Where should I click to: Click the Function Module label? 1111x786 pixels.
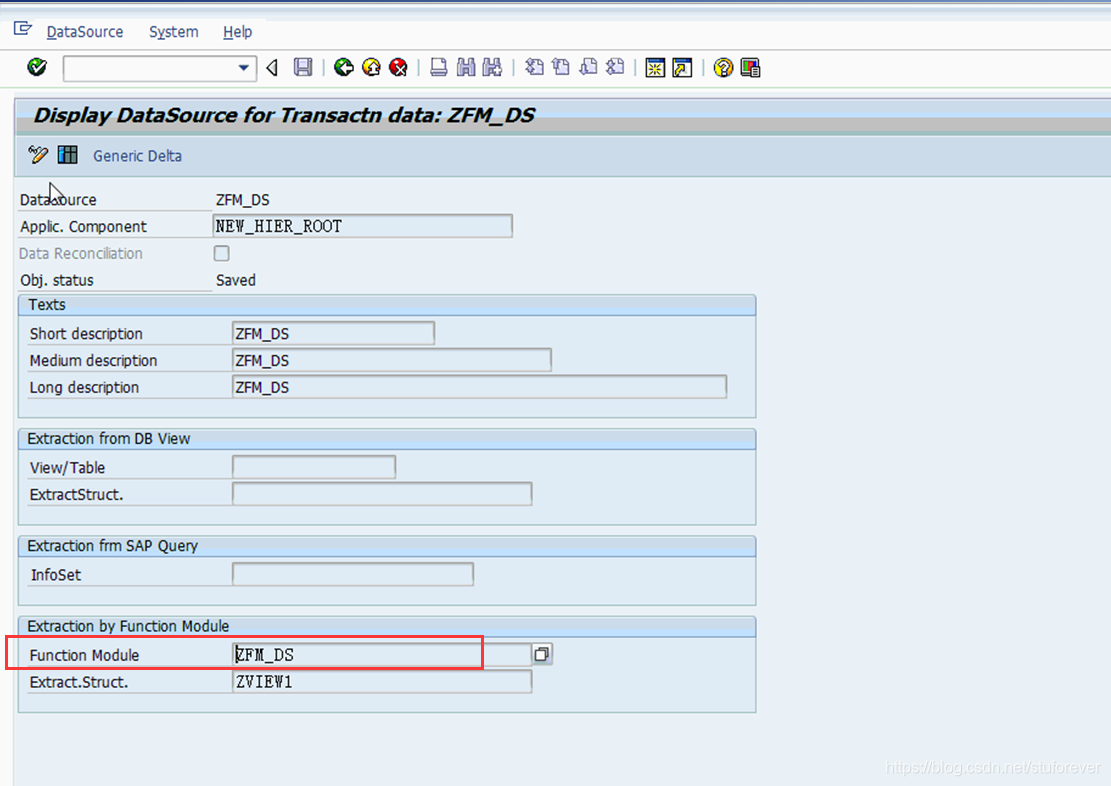[84, 656]
